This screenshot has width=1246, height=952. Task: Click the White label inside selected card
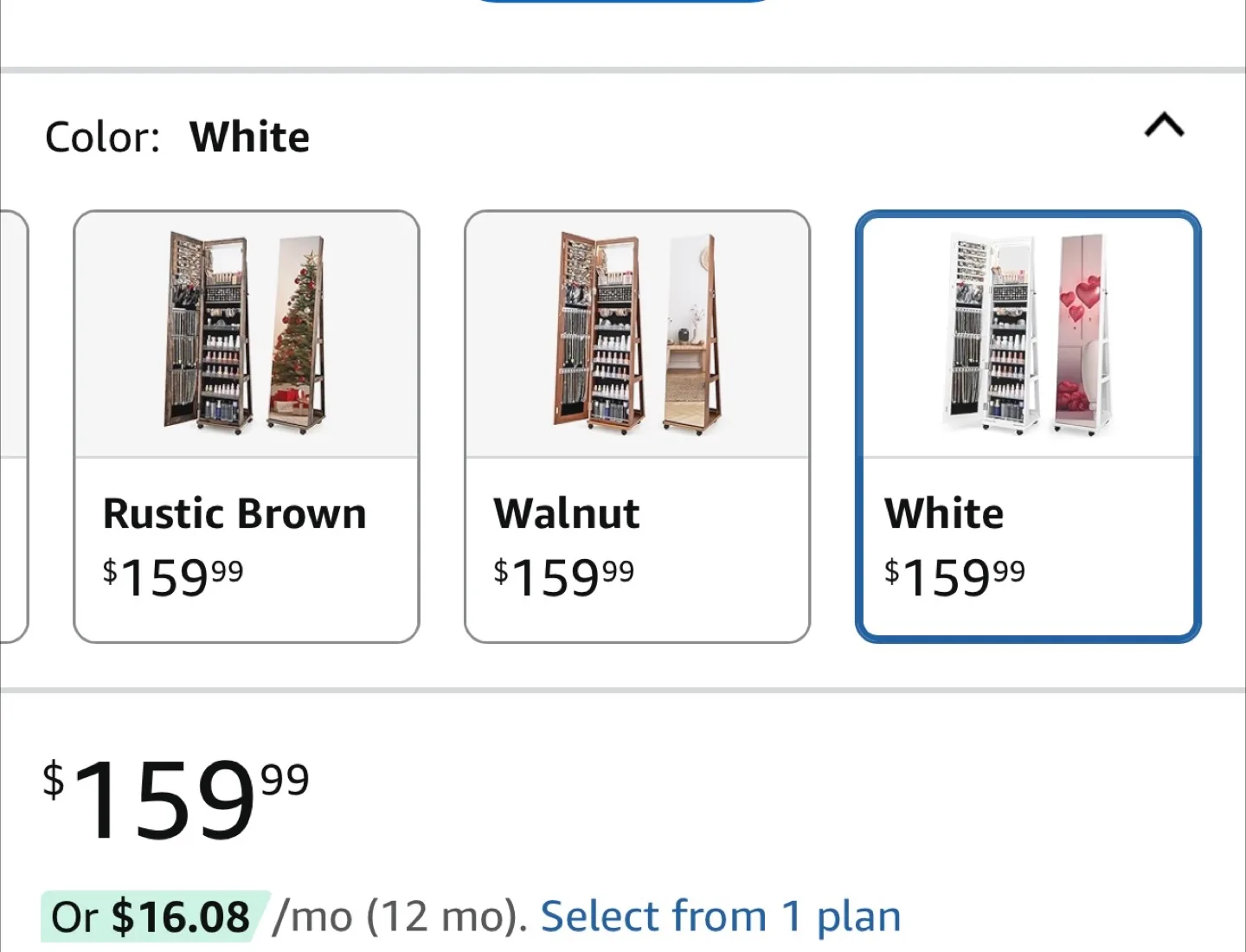pyautogui.click(x=944, y=513)
